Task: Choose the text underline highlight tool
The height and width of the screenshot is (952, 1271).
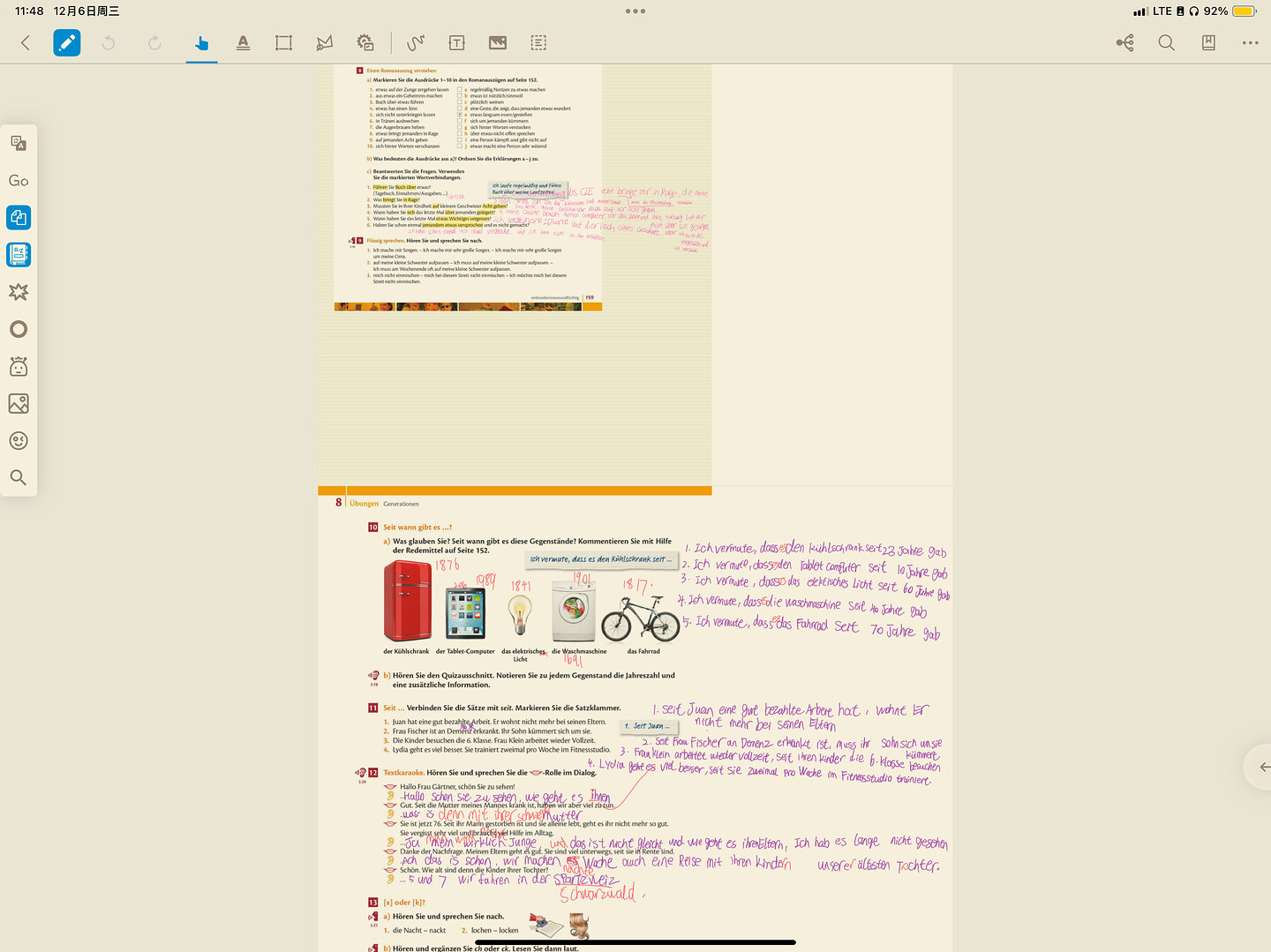Action: [x=243, y=42]
